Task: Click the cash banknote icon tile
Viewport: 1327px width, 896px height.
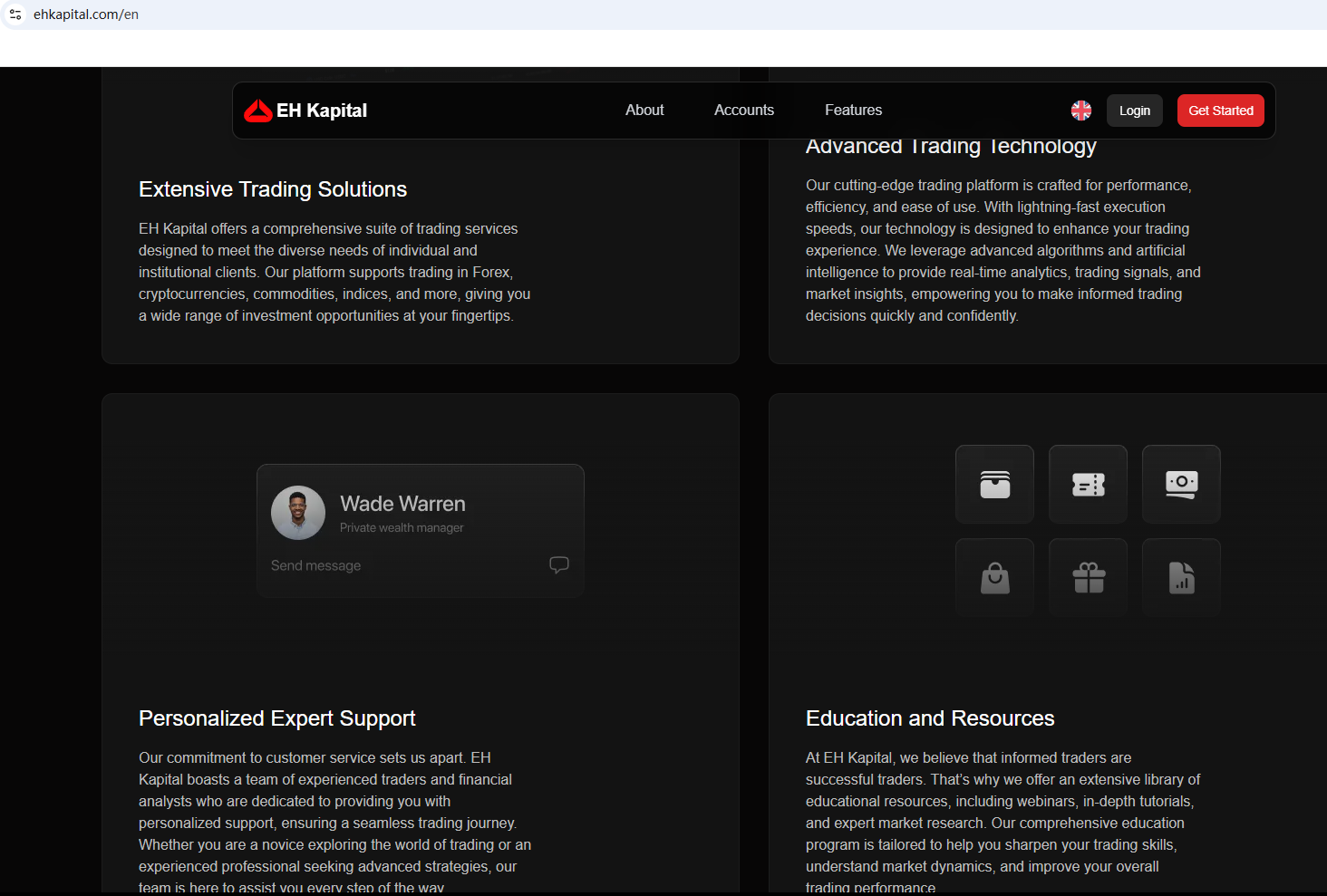Action: click(1181, 484)
